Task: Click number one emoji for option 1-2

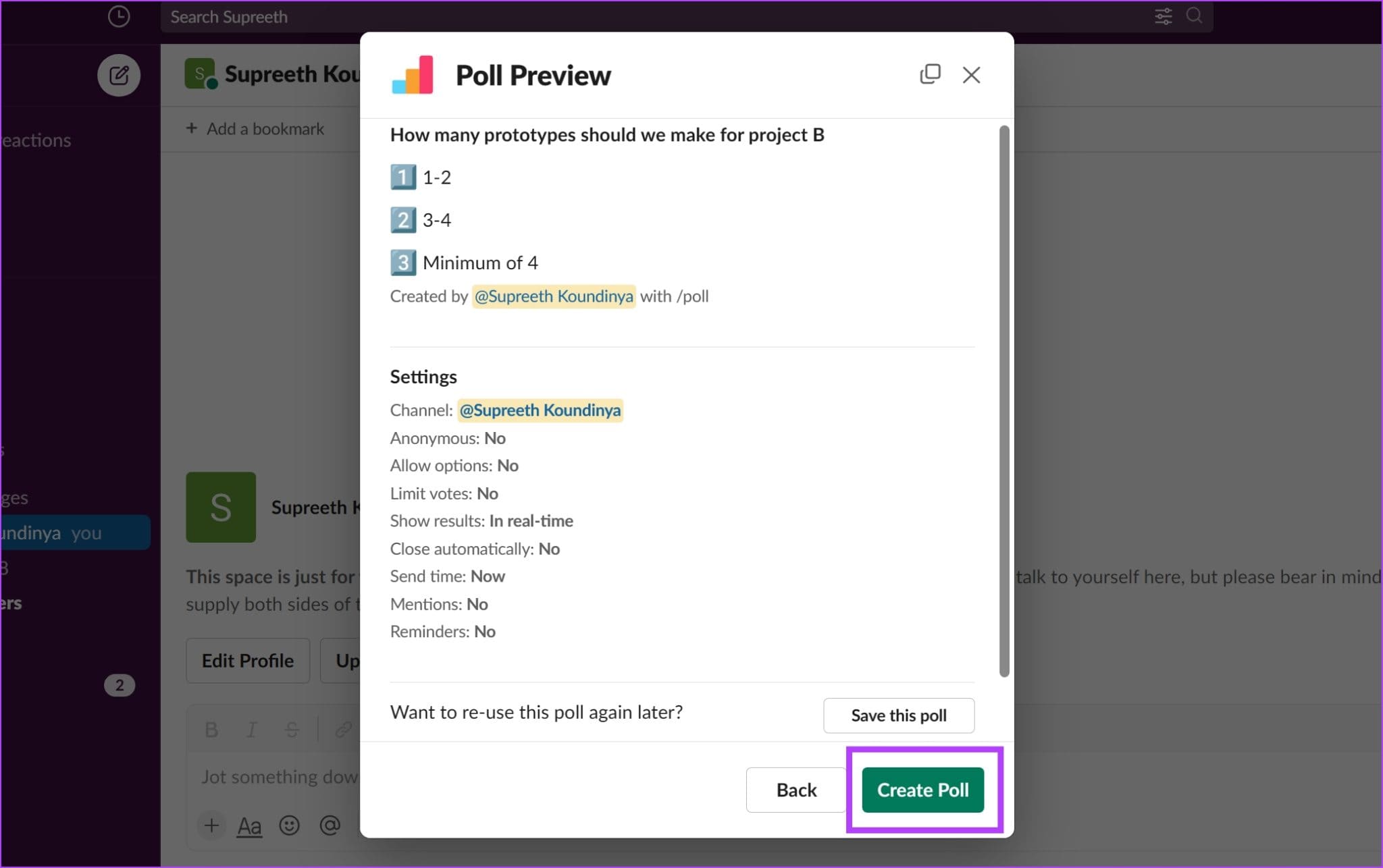Action: point(403,178)
